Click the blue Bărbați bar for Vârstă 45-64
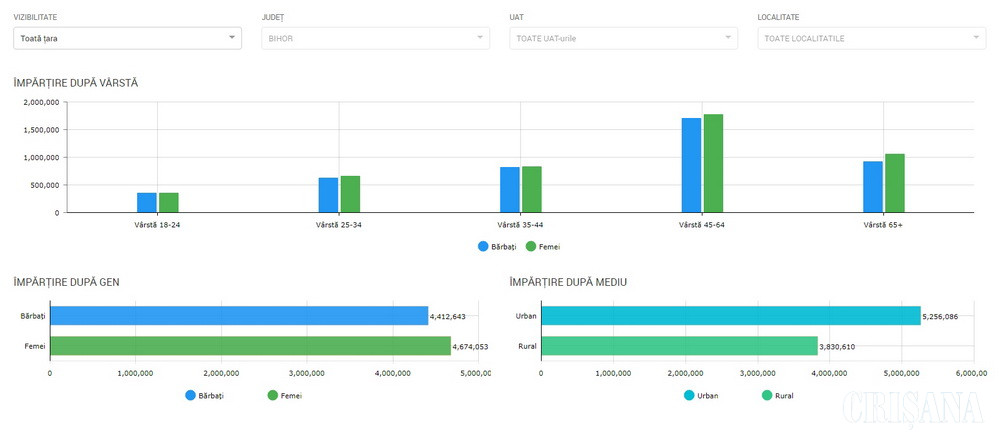This screenshot has height=440, width=1000. pos(691,166)
